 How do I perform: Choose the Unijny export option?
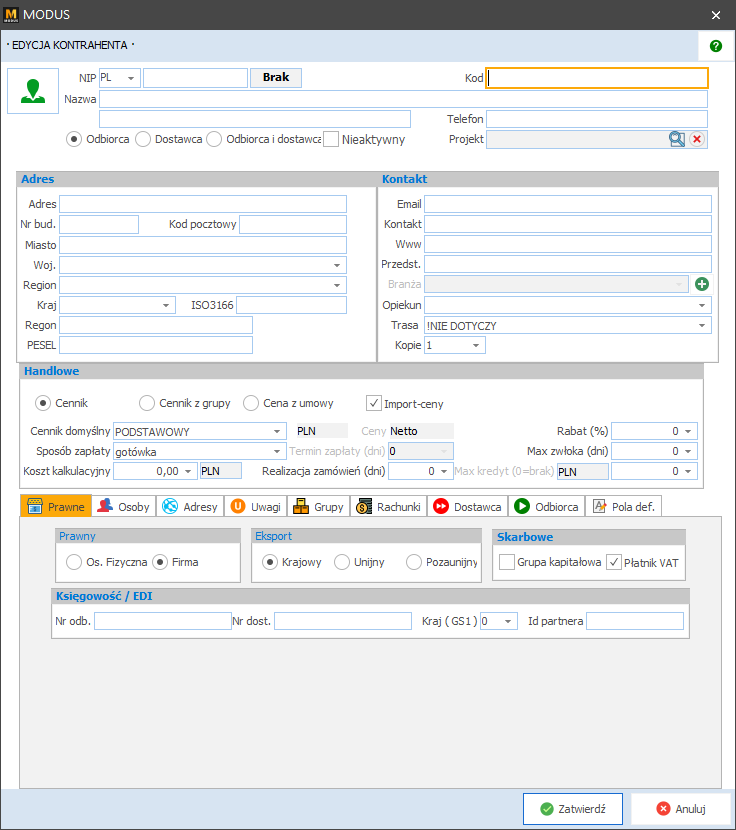(342, 562)
